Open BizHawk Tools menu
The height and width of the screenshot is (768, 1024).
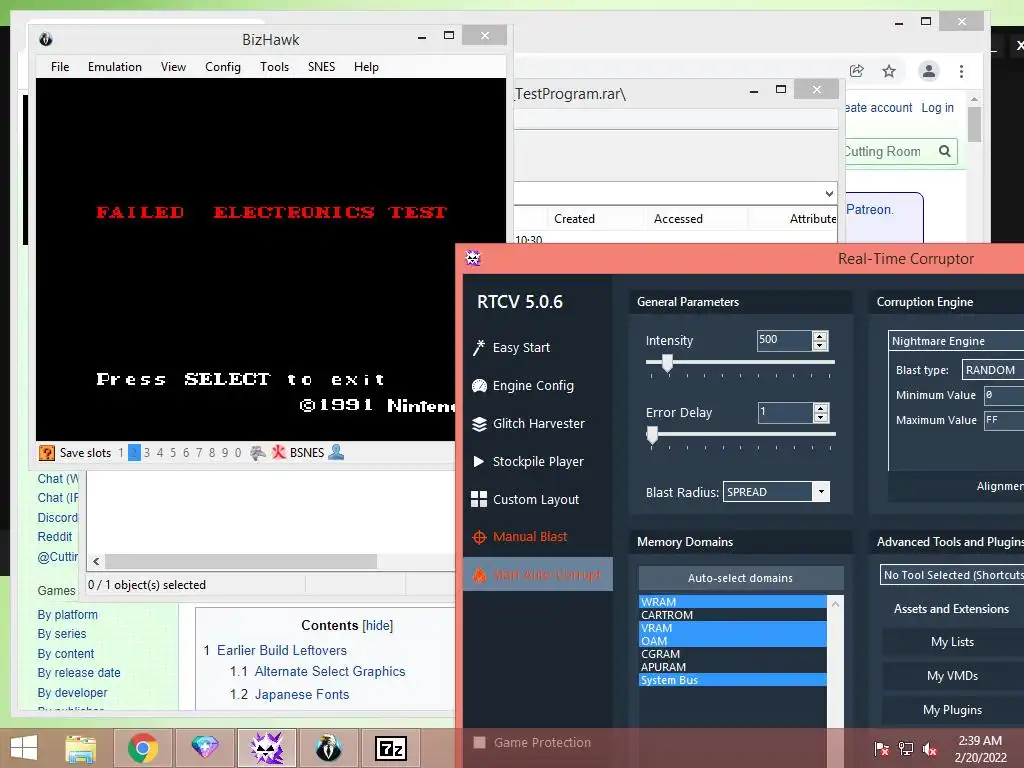(274, 67)
